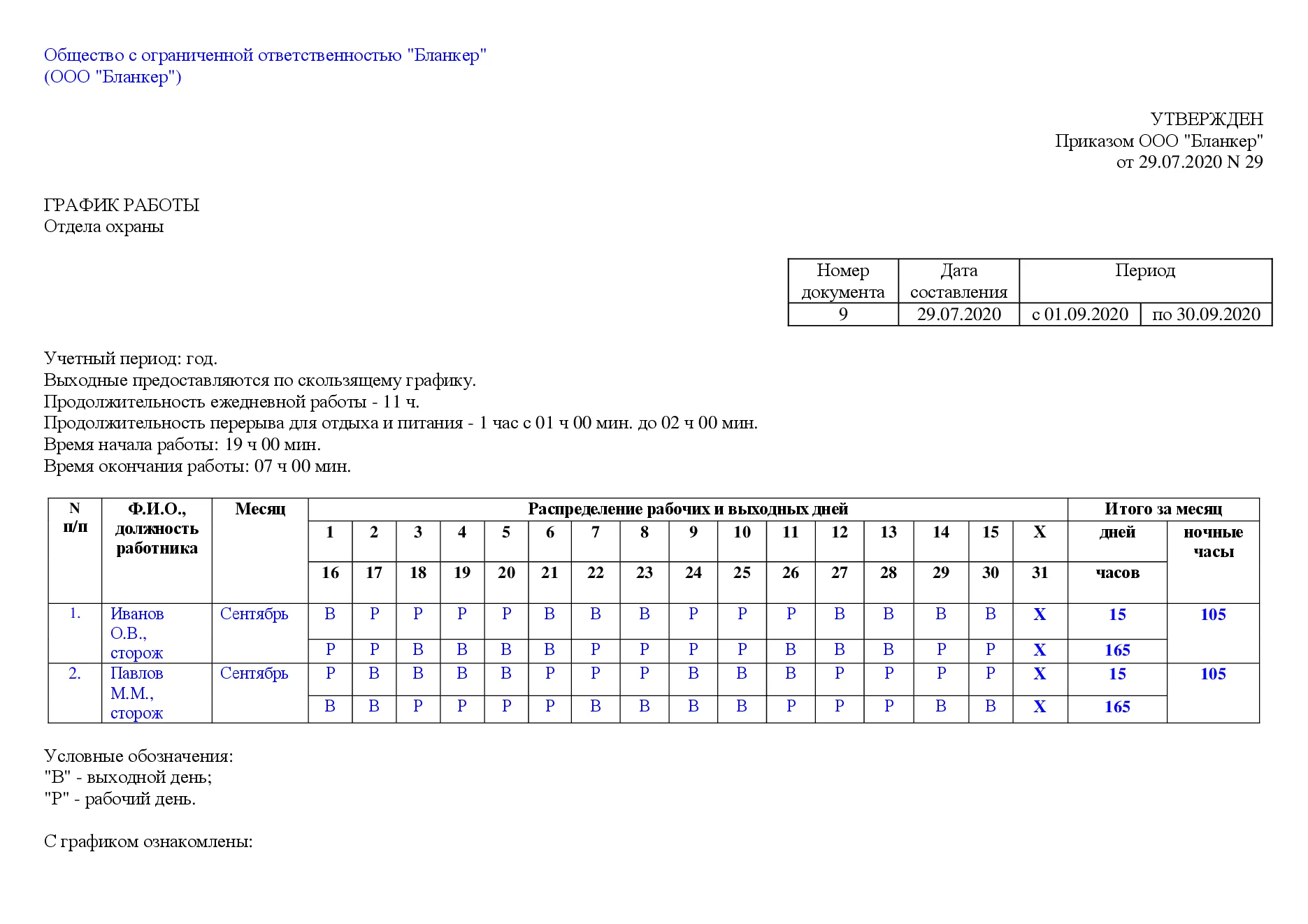Click the break duration line with 01 ч 00 мин
Image resolution: width=1308 pixels, height=924 pixels.
click(x=401, y=423)
